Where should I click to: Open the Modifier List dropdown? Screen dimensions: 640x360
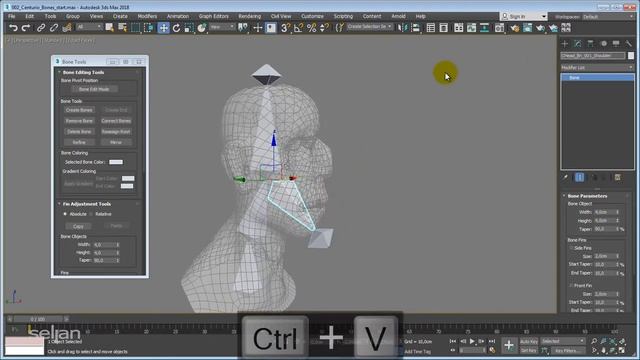(x=597, y=67)
